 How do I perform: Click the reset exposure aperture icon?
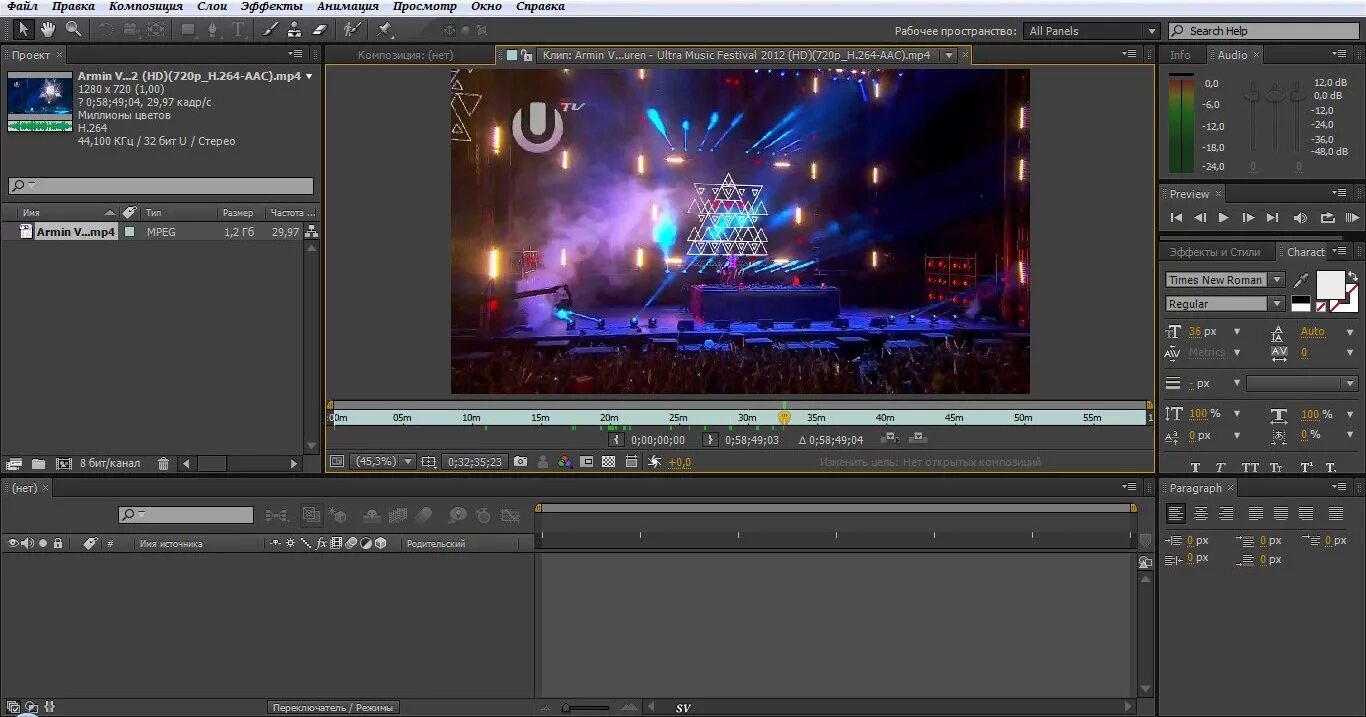[x=654, y=462]
